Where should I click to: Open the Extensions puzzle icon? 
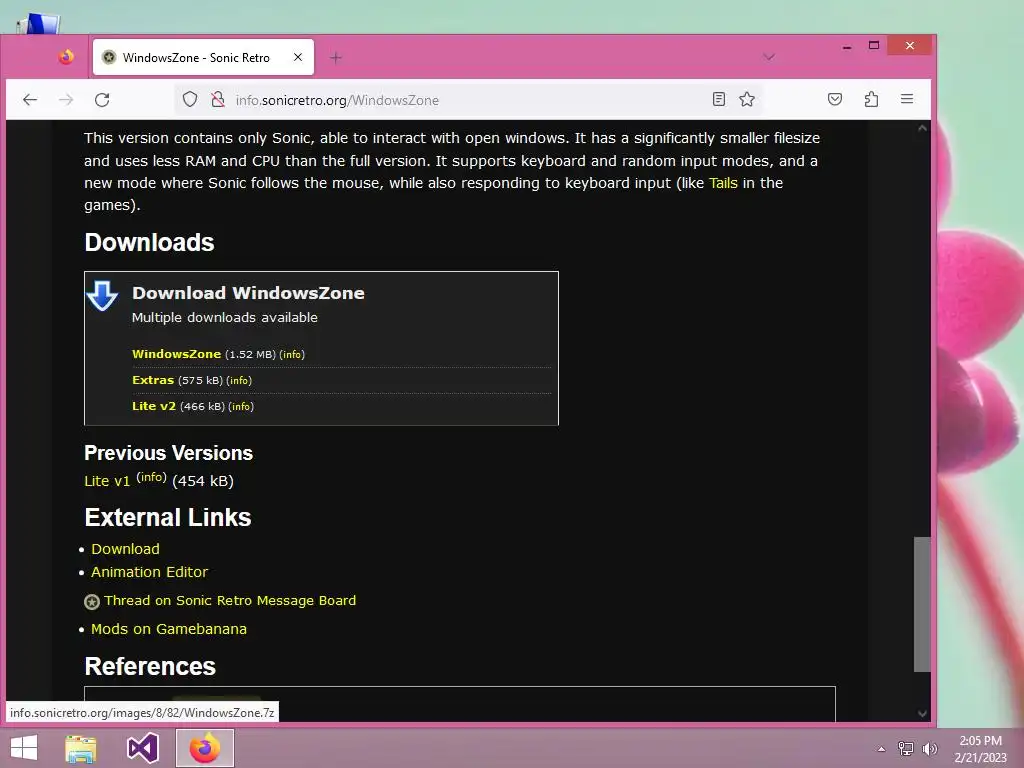[x=871, y=99]
